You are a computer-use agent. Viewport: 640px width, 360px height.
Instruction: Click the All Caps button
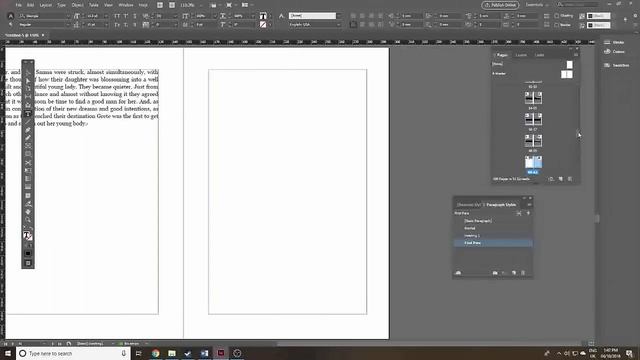tap(117, 16)
